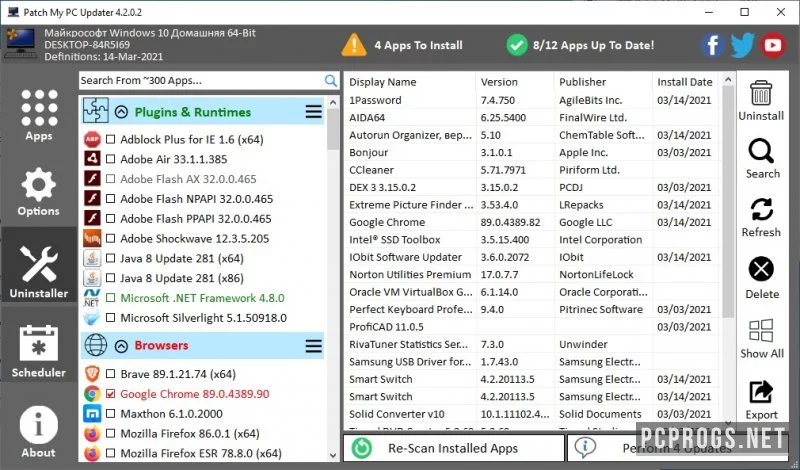Open the About info section
This screenshot has height=470, width=800.
(x=39, y=431)
